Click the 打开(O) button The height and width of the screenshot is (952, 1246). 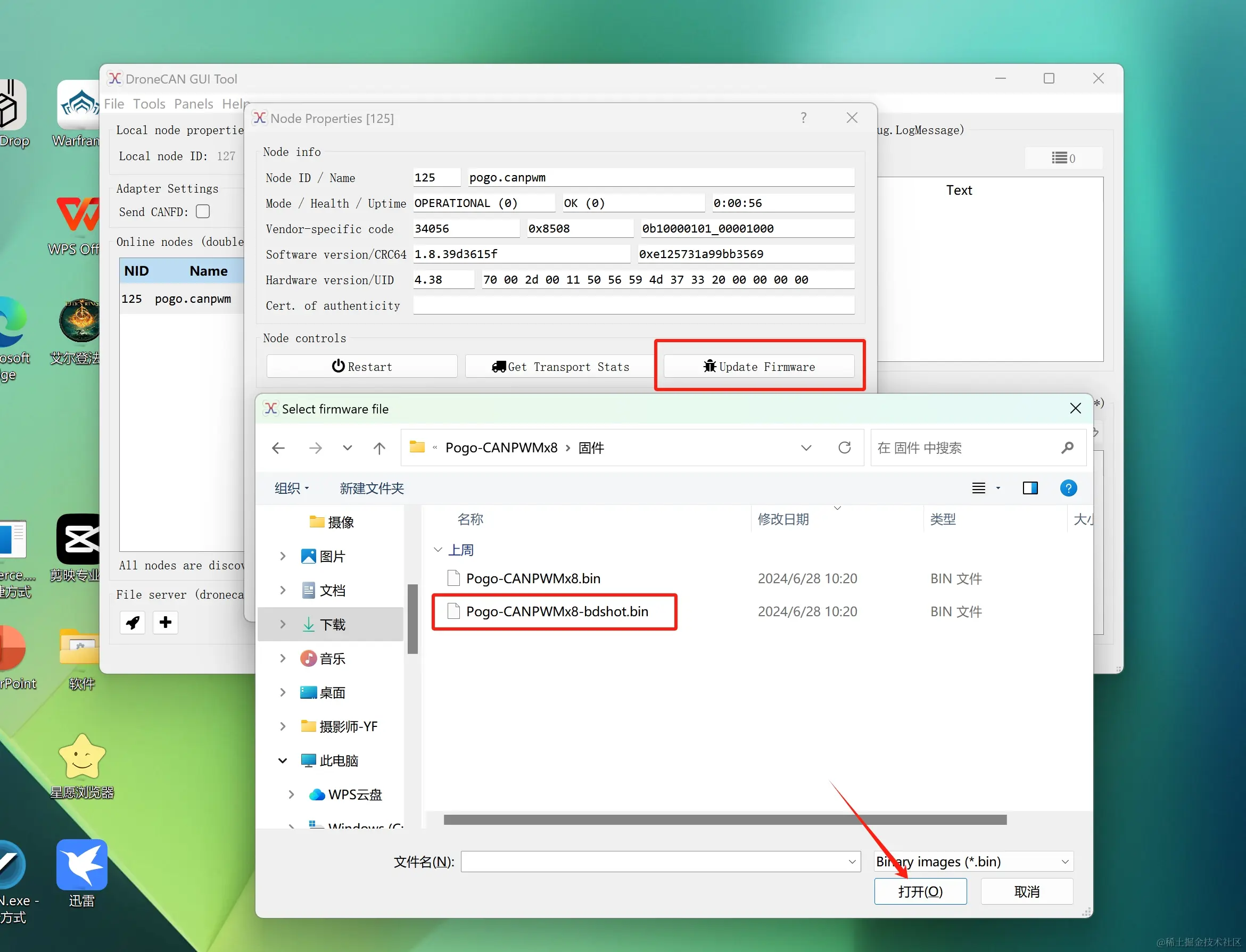pos(920,891)
